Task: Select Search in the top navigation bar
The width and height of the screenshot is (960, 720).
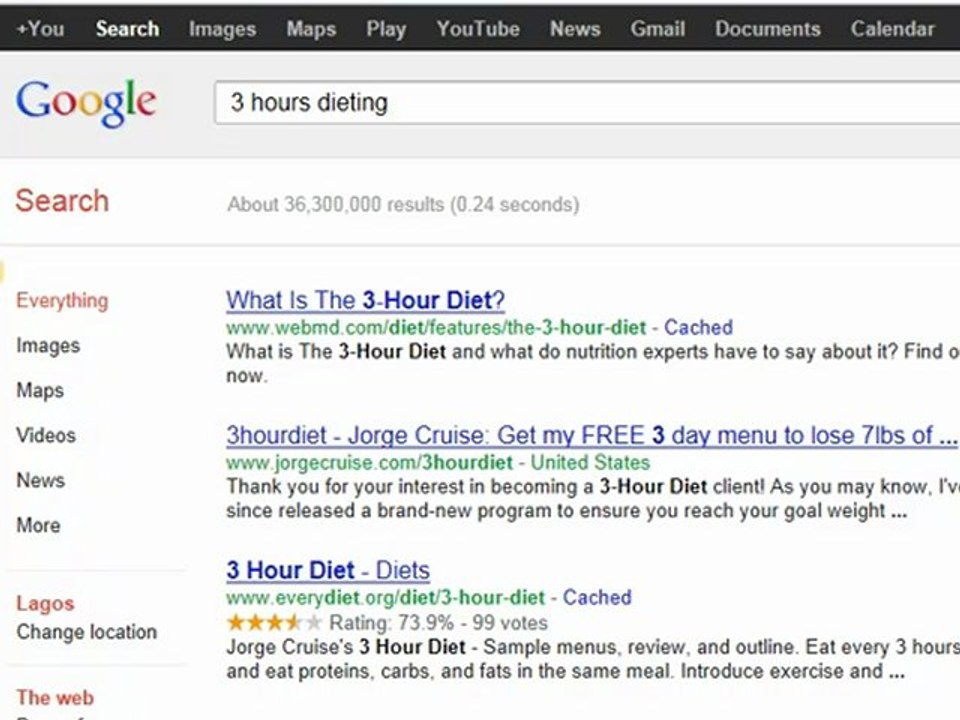Action: tap(127, 29)
